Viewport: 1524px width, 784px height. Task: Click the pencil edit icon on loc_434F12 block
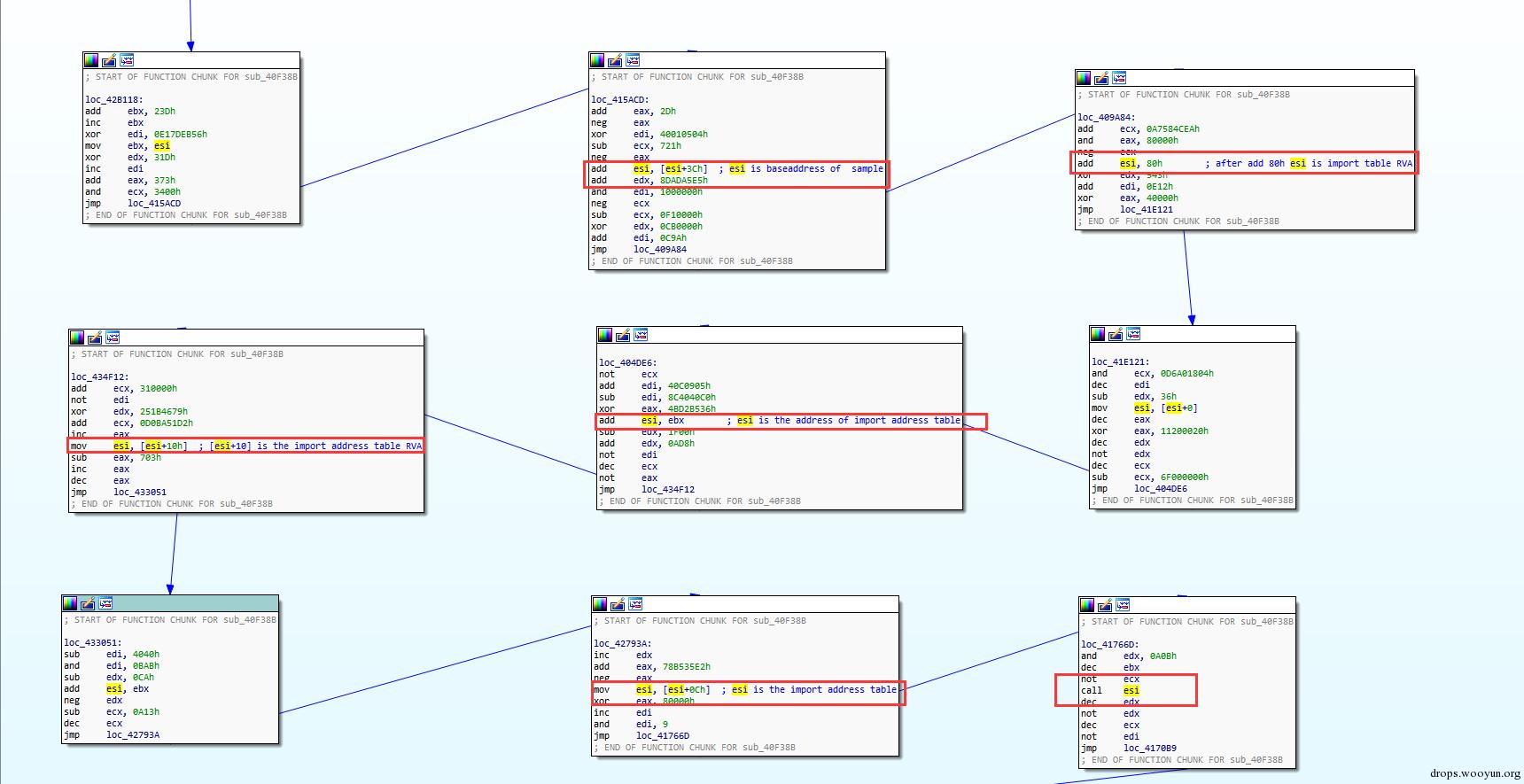95,338
